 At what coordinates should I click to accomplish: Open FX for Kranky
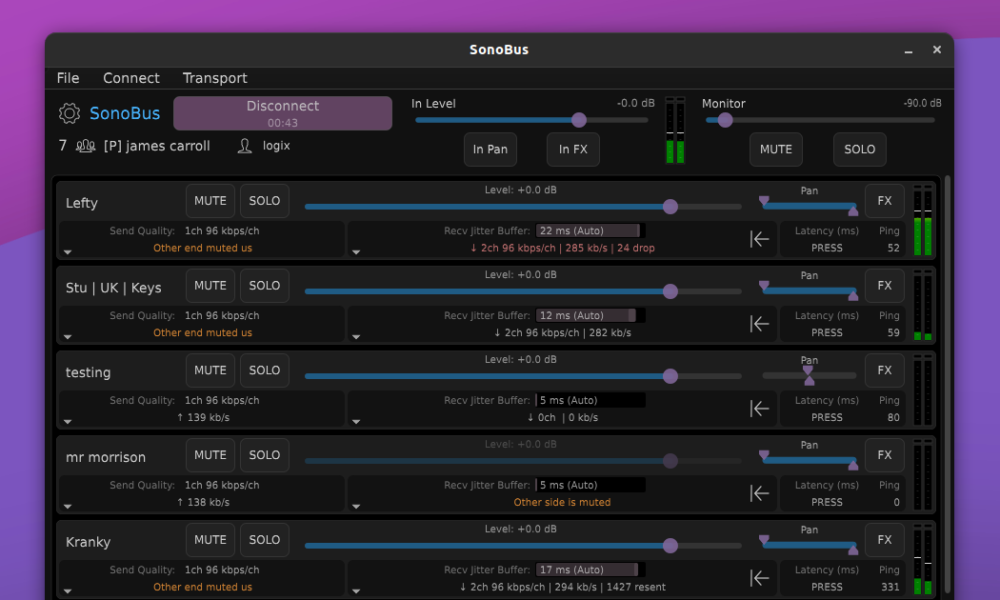pos(884,540)
